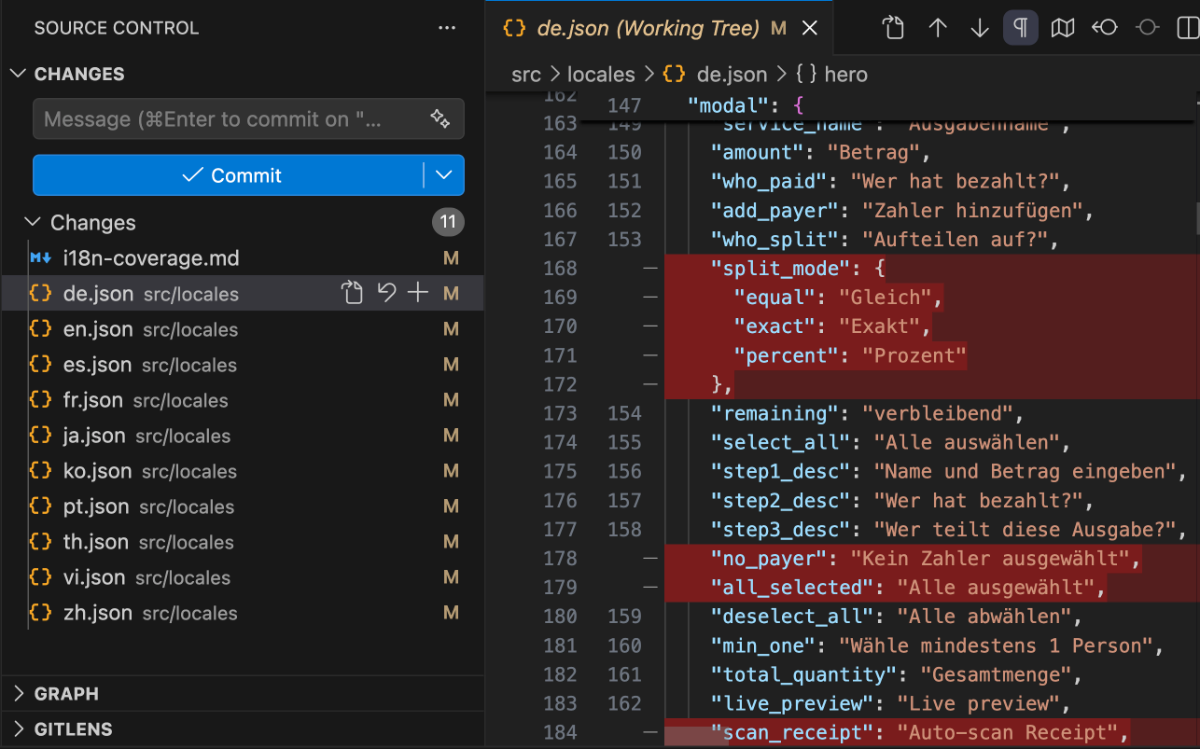Click locales in the breadcrumb
1200x749 pixels.
[601, 74]
